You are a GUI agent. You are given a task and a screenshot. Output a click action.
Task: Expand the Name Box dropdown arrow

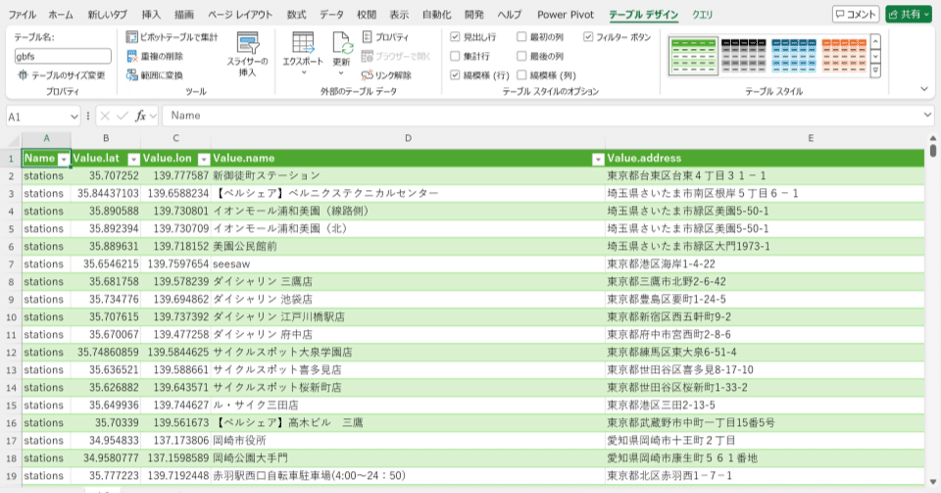tap(74, 116)
